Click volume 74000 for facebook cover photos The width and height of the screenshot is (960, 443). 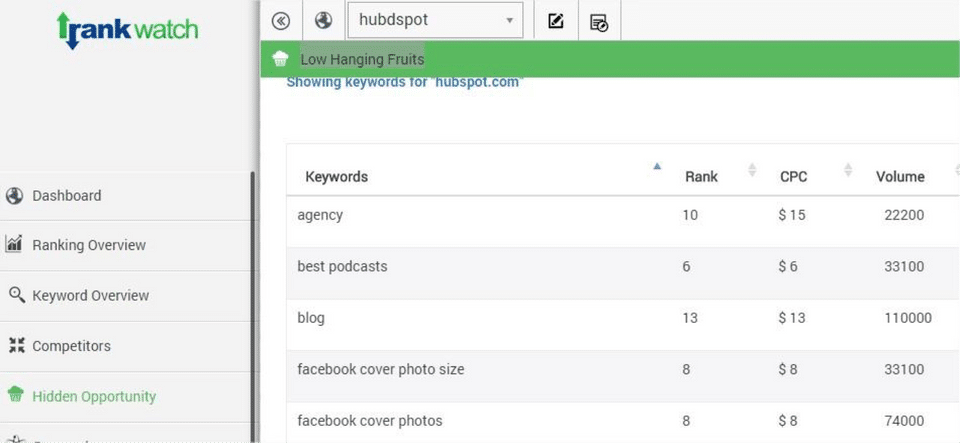904,421
